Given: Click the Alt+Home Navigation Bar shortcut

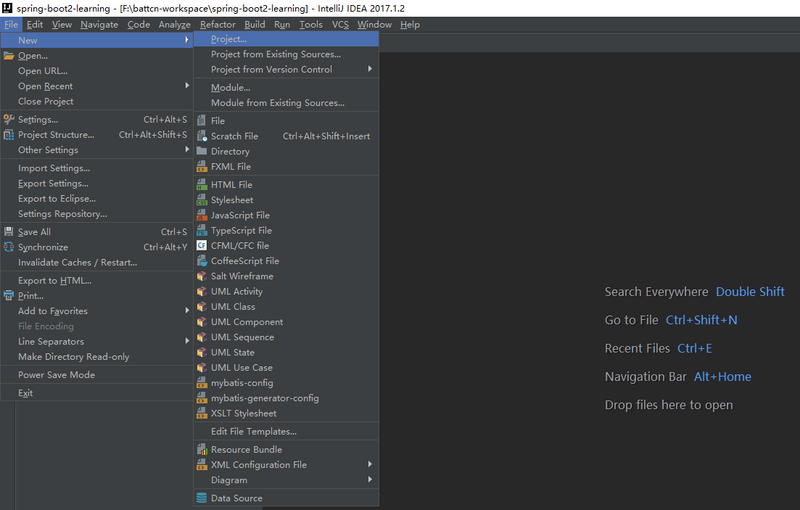Looking at the screenshot, I should [722, 376].
